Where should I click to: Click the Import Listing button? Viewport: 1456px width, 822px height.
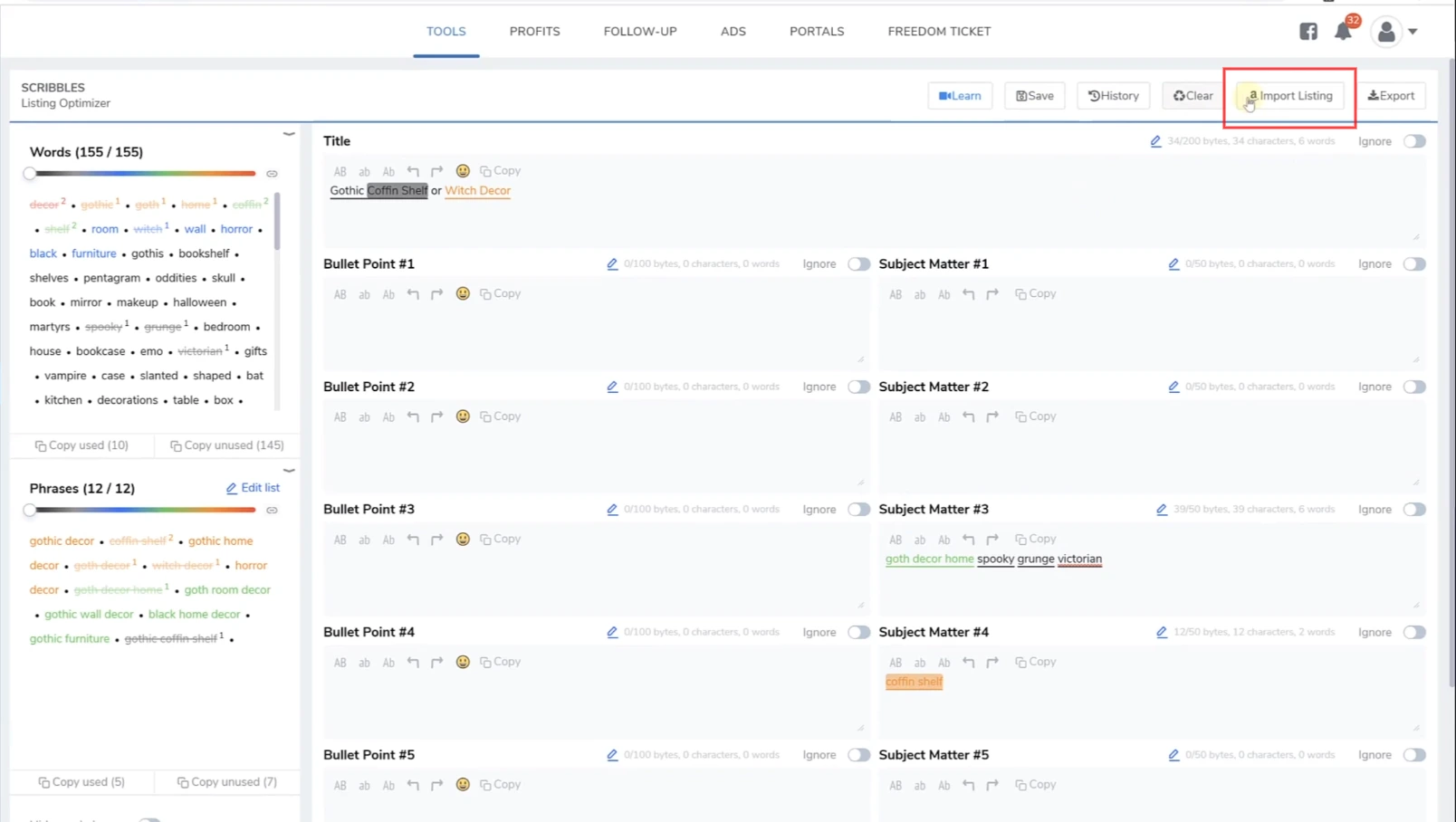tap(1289, 96)
